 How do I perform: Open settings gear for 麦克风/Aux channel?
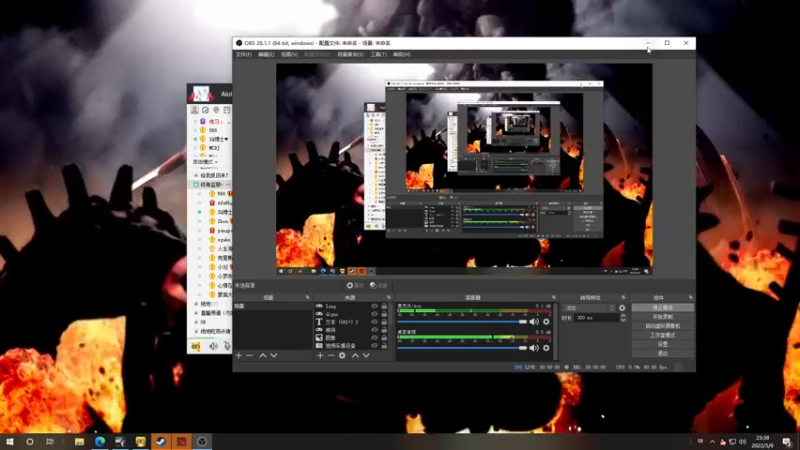pos(546,321)
